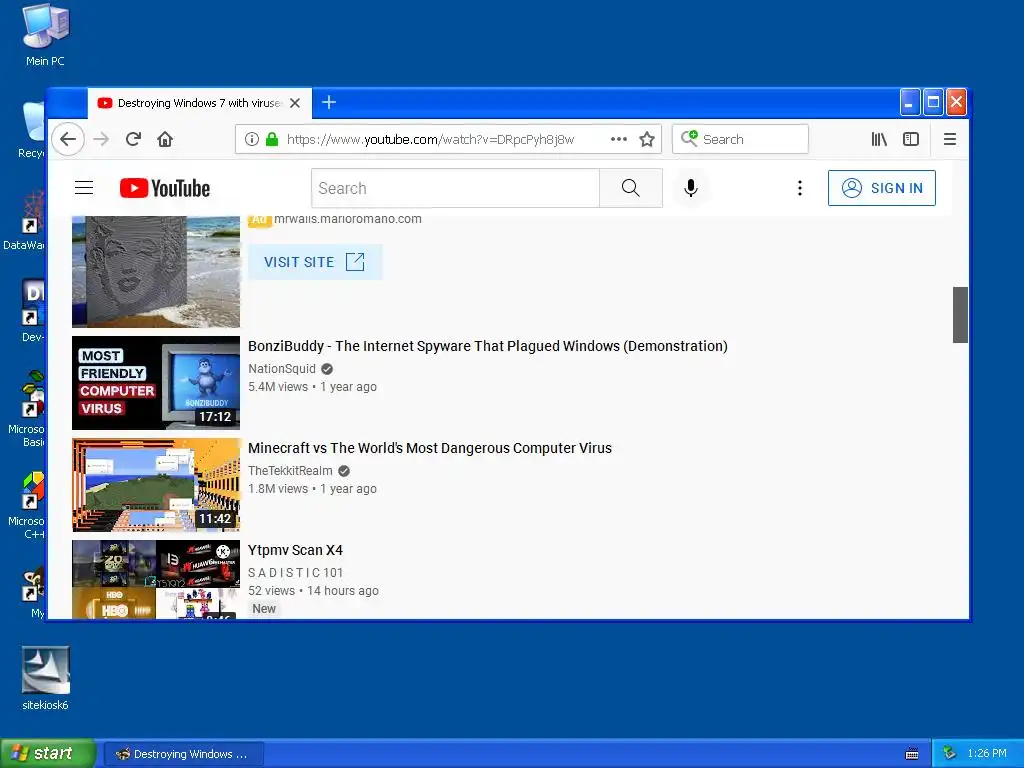Click the 1:26 PM taskbar clock
This screenshot has height=768, width=1024.
[987, 753]
